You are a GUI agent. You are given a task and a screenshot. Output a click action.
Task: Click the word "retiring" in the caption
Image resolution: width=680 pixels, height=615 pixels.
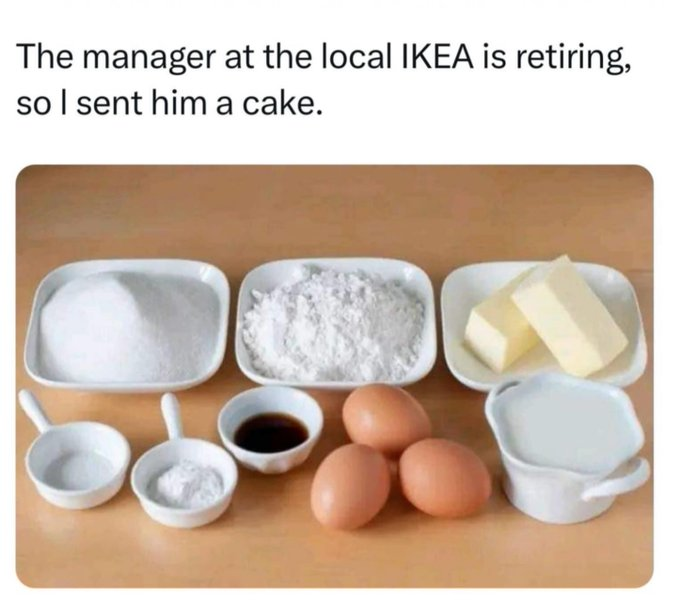click(x=572, y=59)
